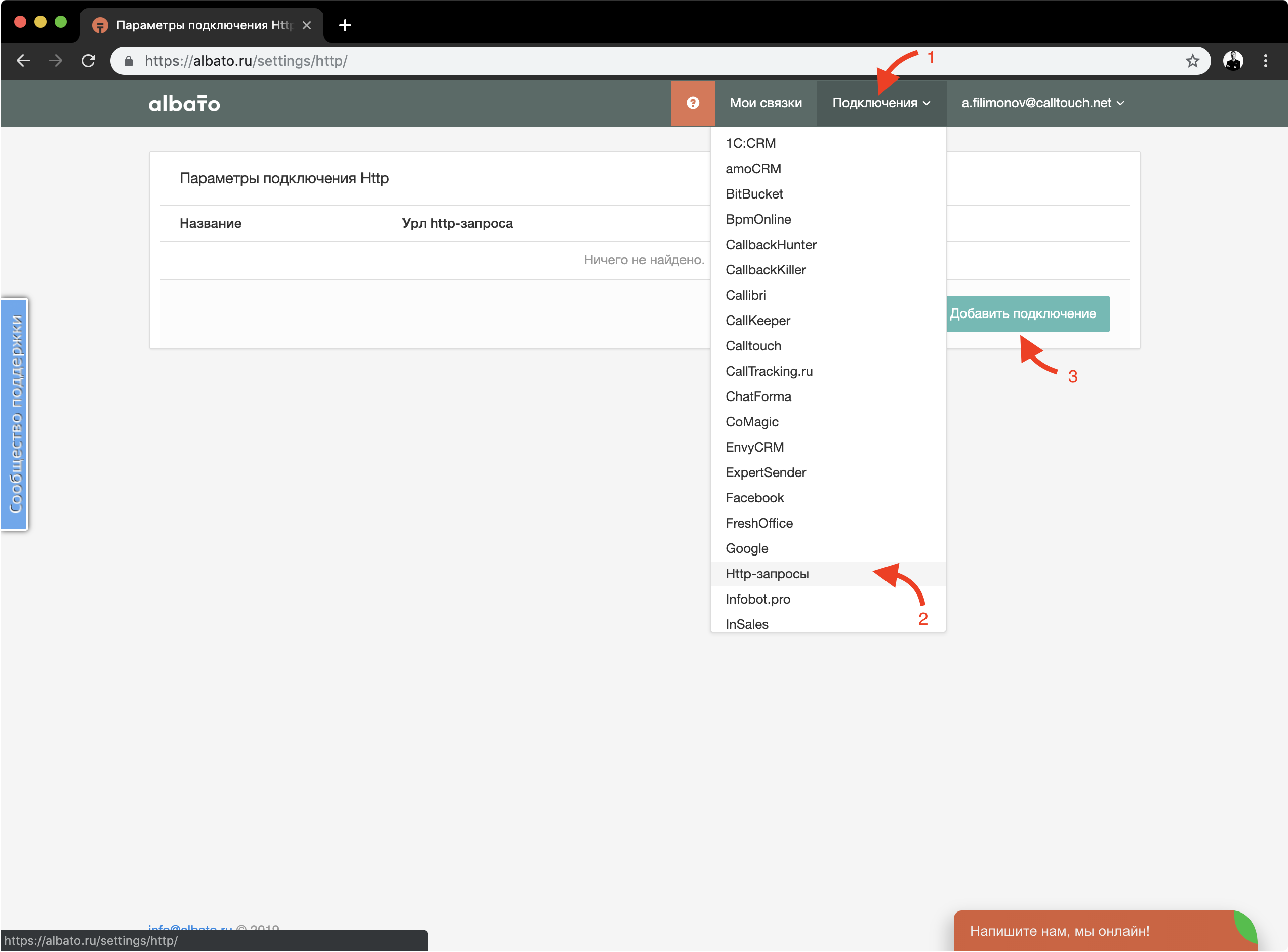Select ChatForma in the dropdown
Viewport: 1288px width, 952px height.
(828, 397)
